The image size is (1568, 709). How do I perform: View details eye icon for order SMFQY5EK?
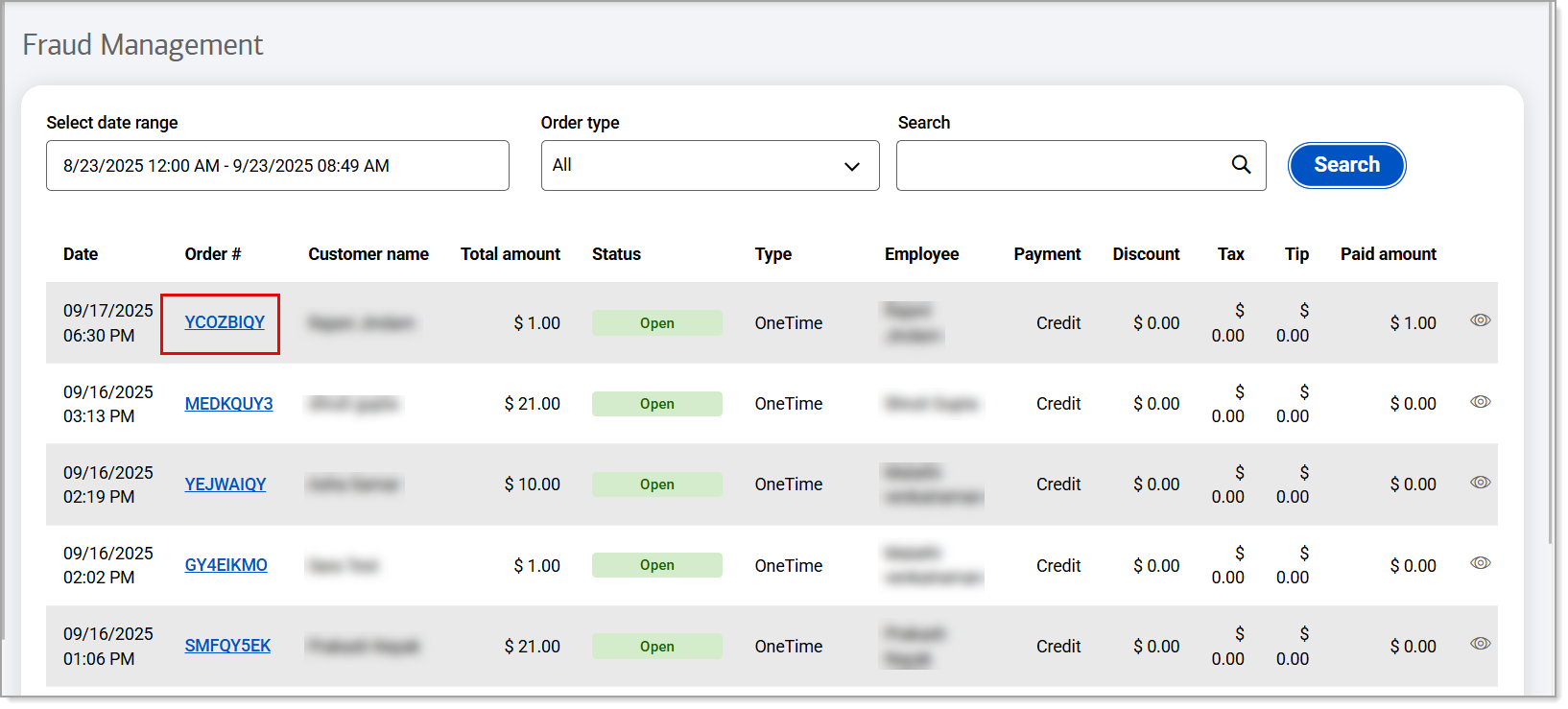tap(1480, 644)
